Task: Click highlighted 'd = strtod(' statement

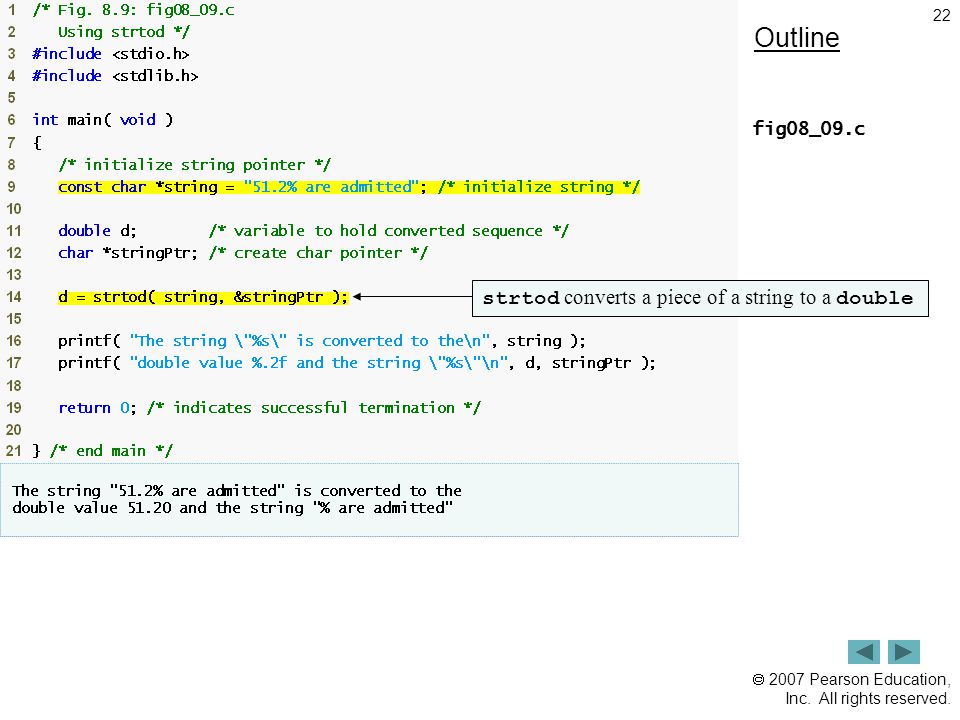Action: pos(203,297)
